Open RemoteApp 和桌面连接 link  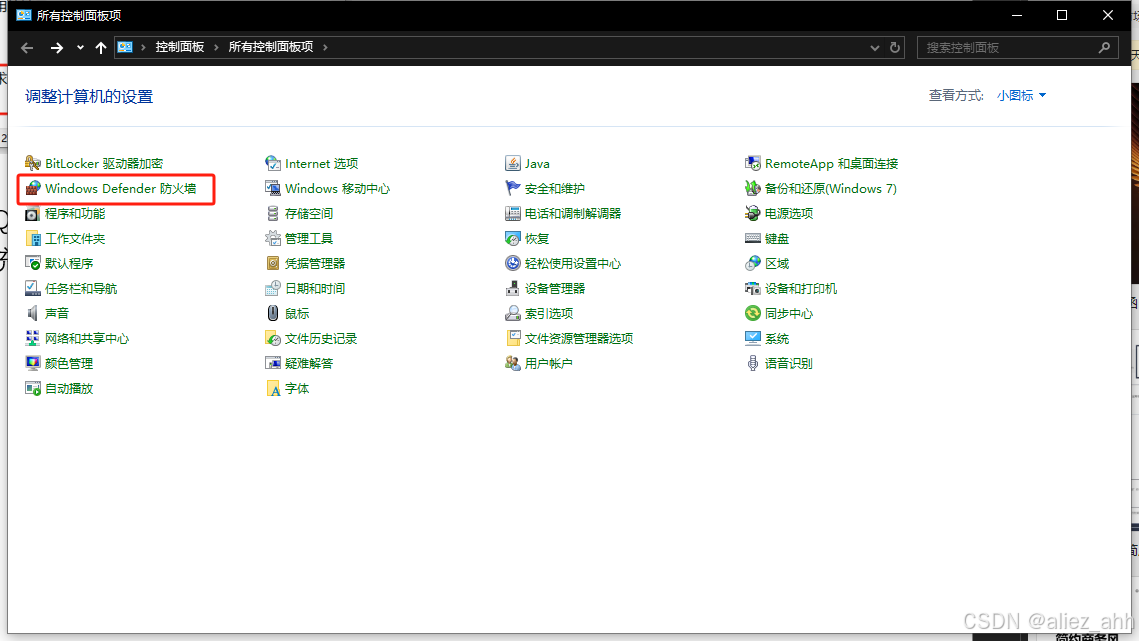pyautogui.click(x=832, y=164)
